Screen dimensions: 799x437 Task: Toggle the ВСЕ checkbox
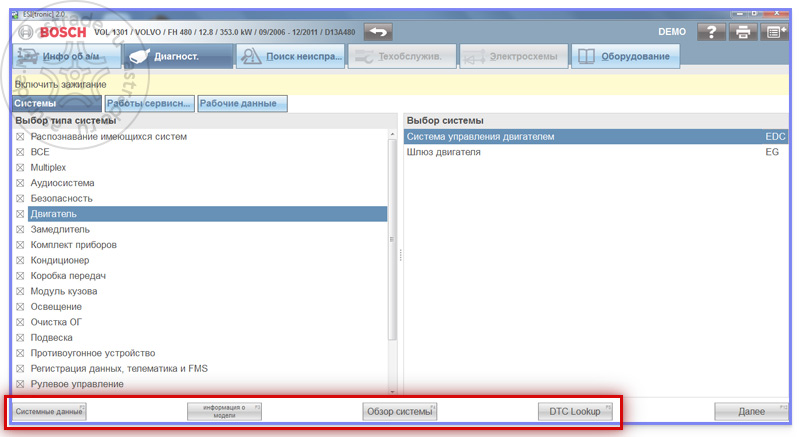20,152
